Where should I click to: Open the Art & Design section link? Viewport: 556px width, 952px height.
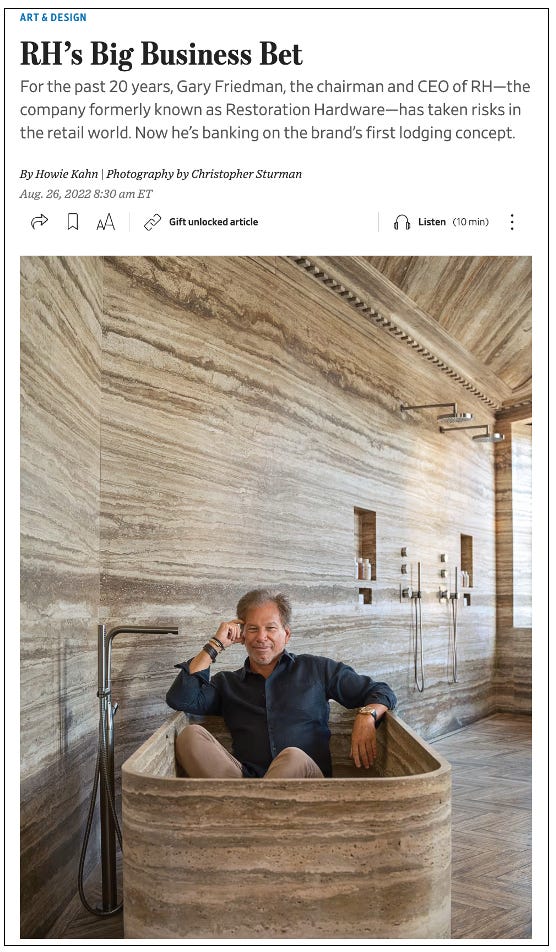53,17
